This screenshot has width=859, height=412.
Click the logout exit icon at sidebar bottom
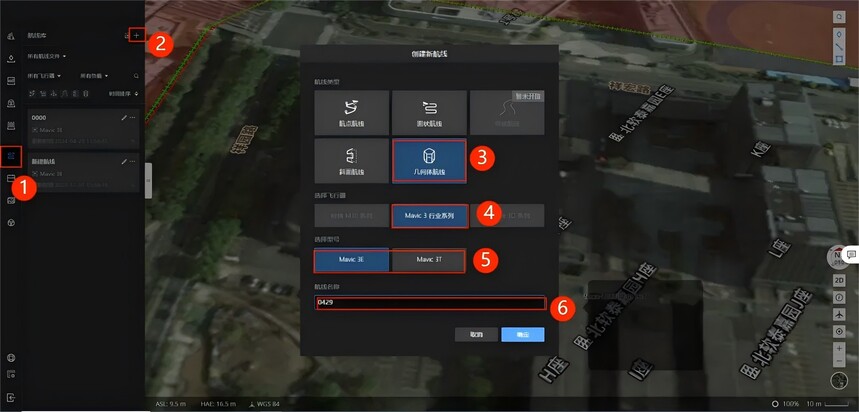[x=11, y=397]
